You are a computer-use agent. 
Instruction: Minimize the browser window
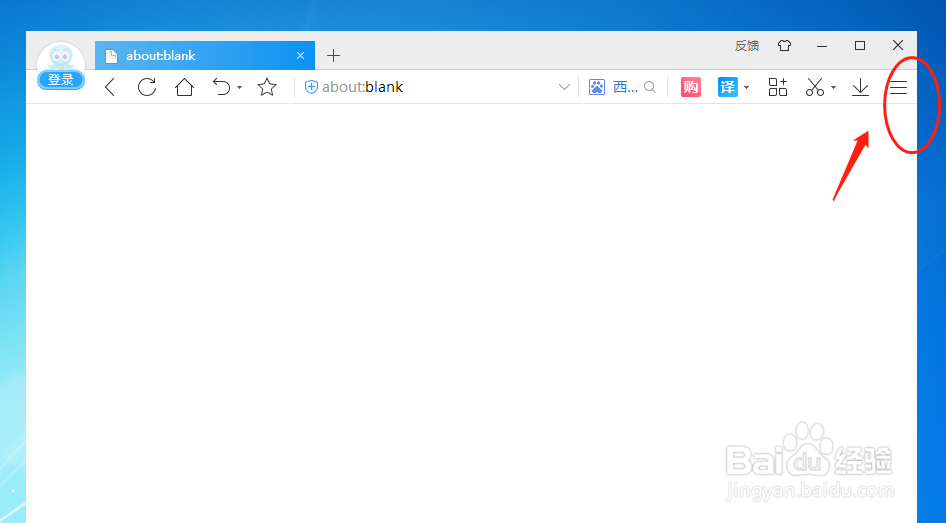(x=822, y=46)
